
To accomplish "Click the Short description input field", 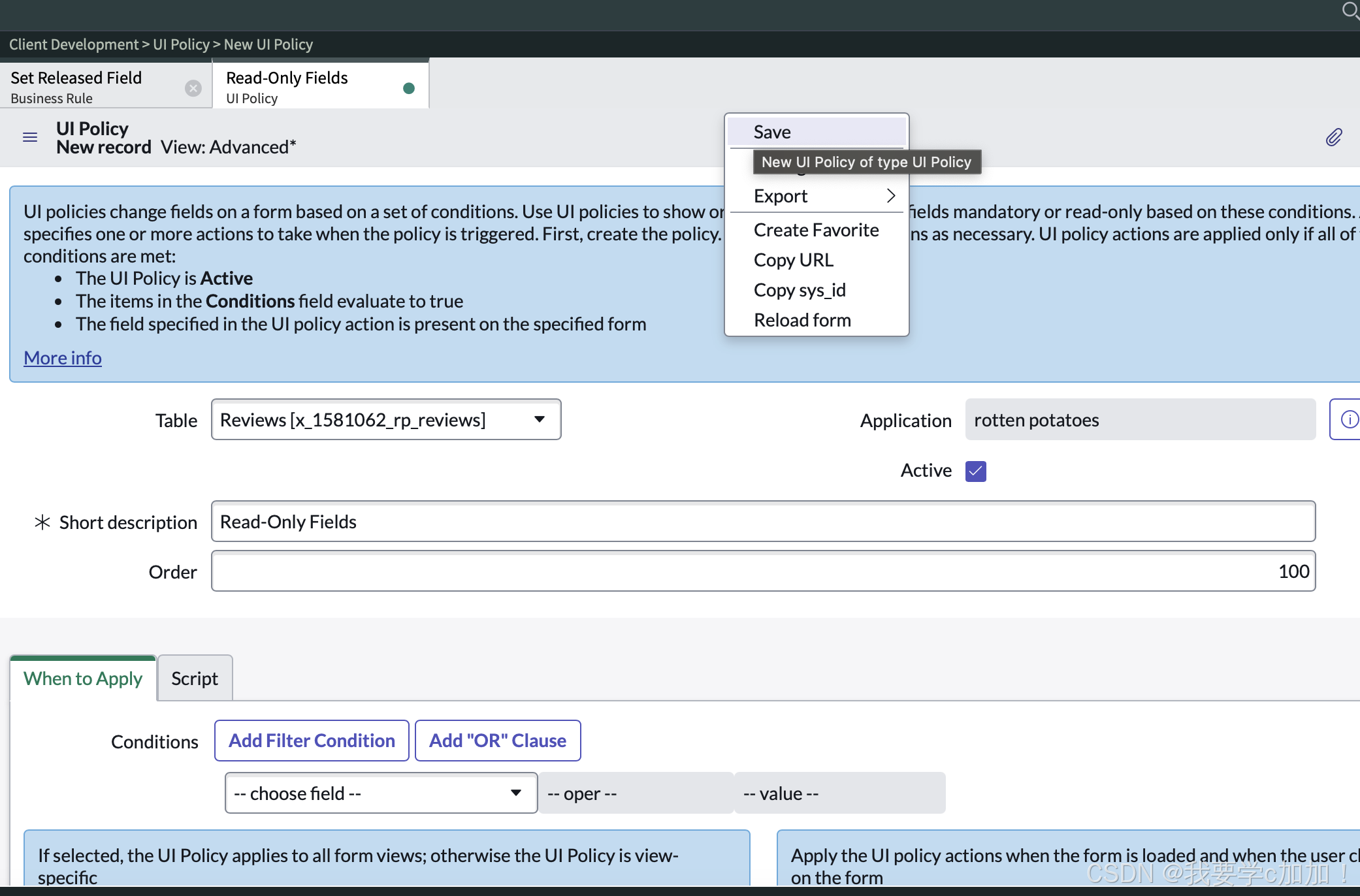I will [762, 521].
